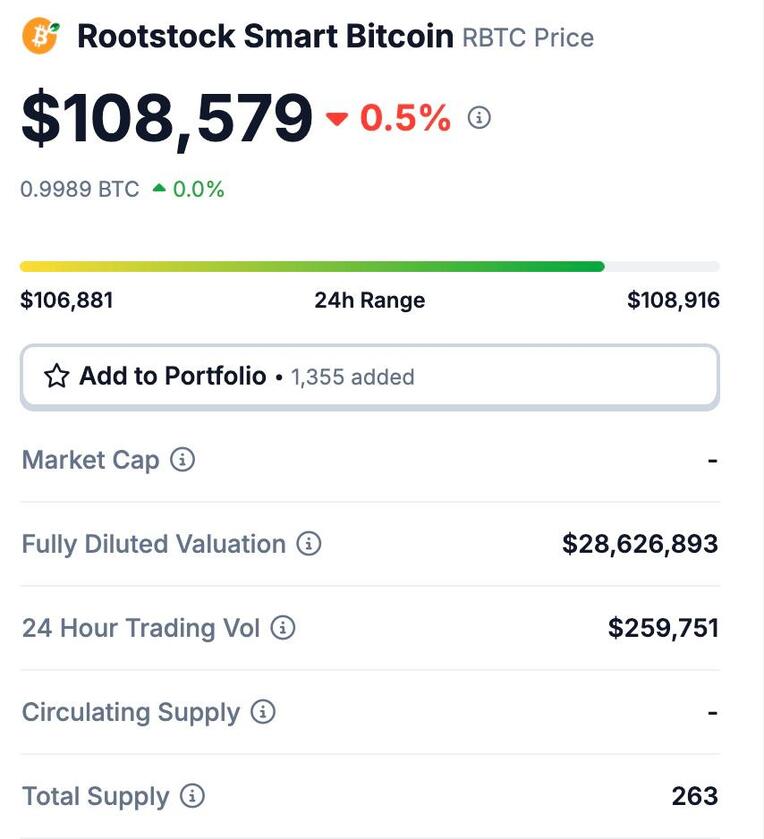The width and height of the screenshot is (764, 839).
Task: Add RBTC to Portfolio
Action: [370, 377]
